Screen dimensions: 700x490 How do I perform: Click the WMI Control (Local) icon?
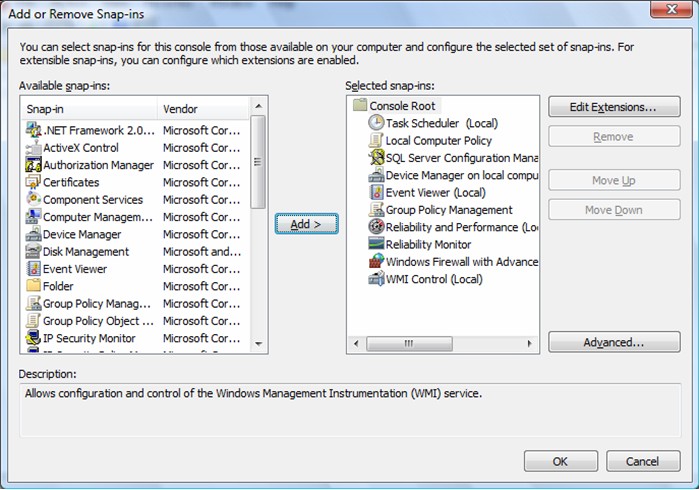tap(376, 279)
